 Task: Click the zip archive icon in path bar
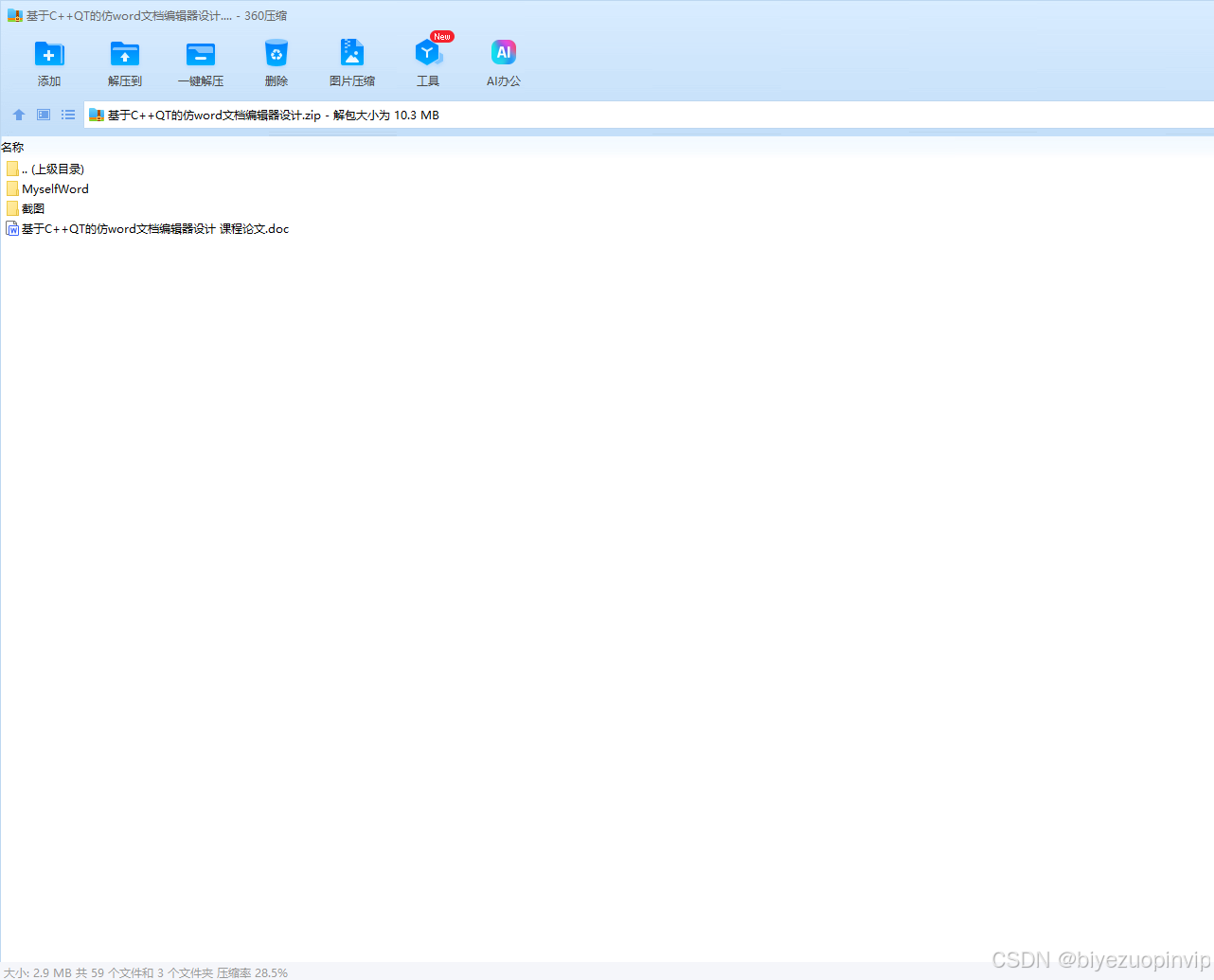(x=96, y=116)
